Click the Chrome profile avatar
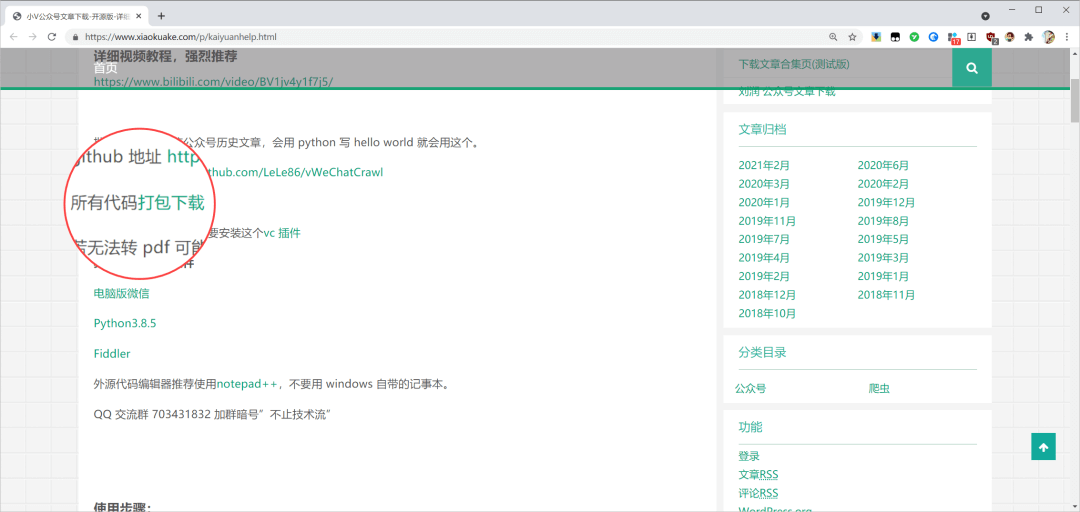The height and width of the screenshot is (512, 1080). pos(1048,37)
